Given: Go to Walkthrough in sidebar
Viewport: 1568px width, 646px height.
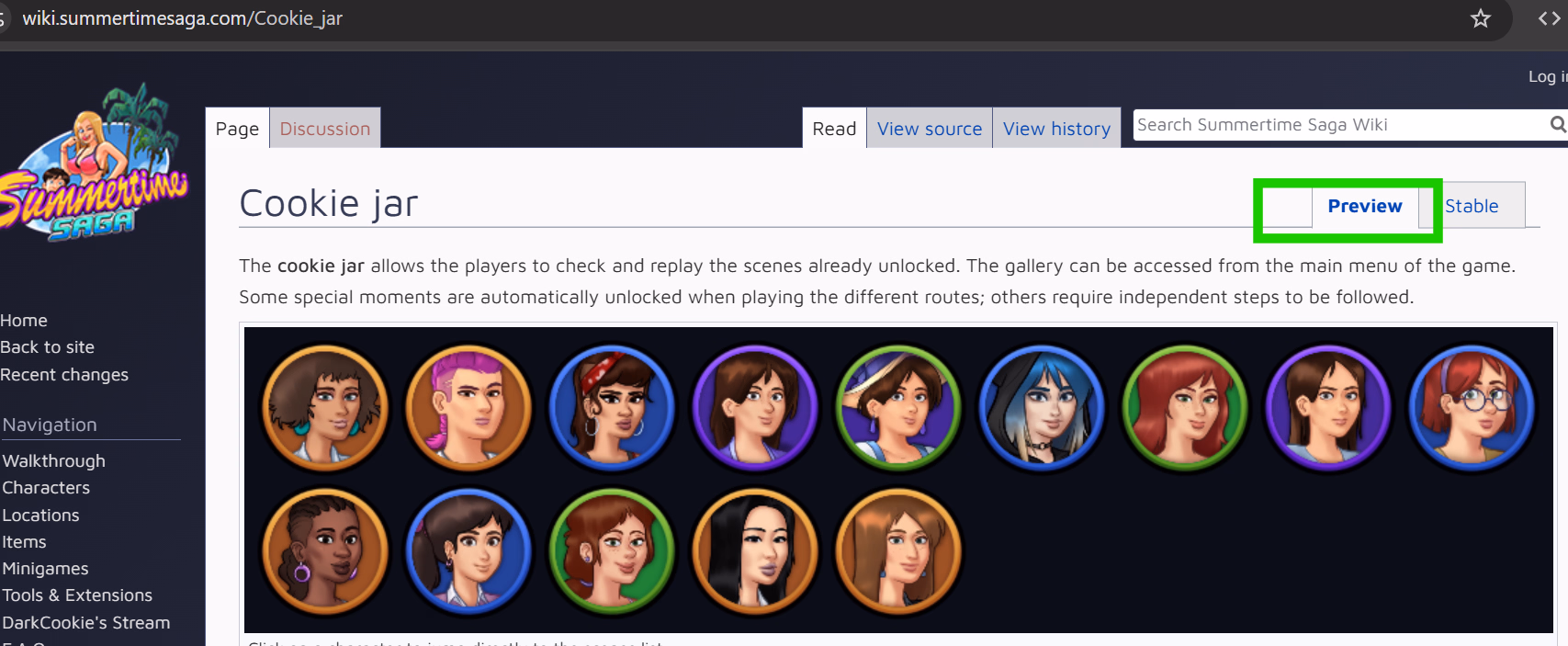Looking at the screenshot, I should coord(54,460).
